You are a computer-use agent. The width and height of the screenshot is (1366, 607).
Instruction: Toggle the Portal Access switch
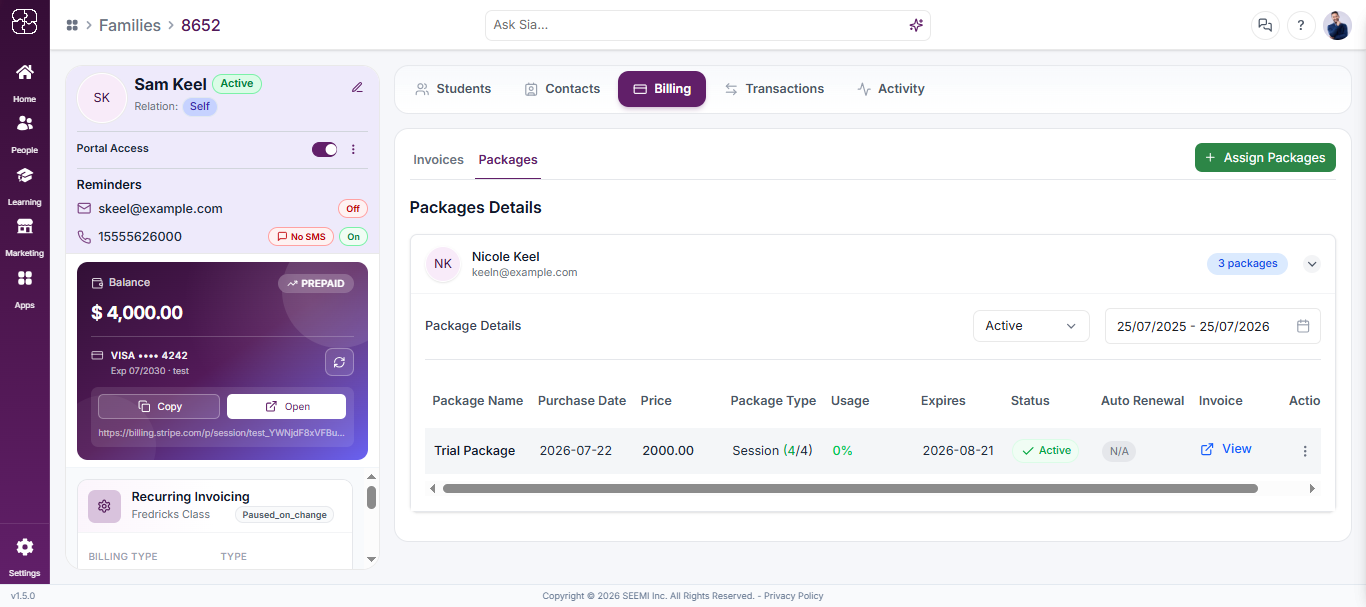[325, 149]
